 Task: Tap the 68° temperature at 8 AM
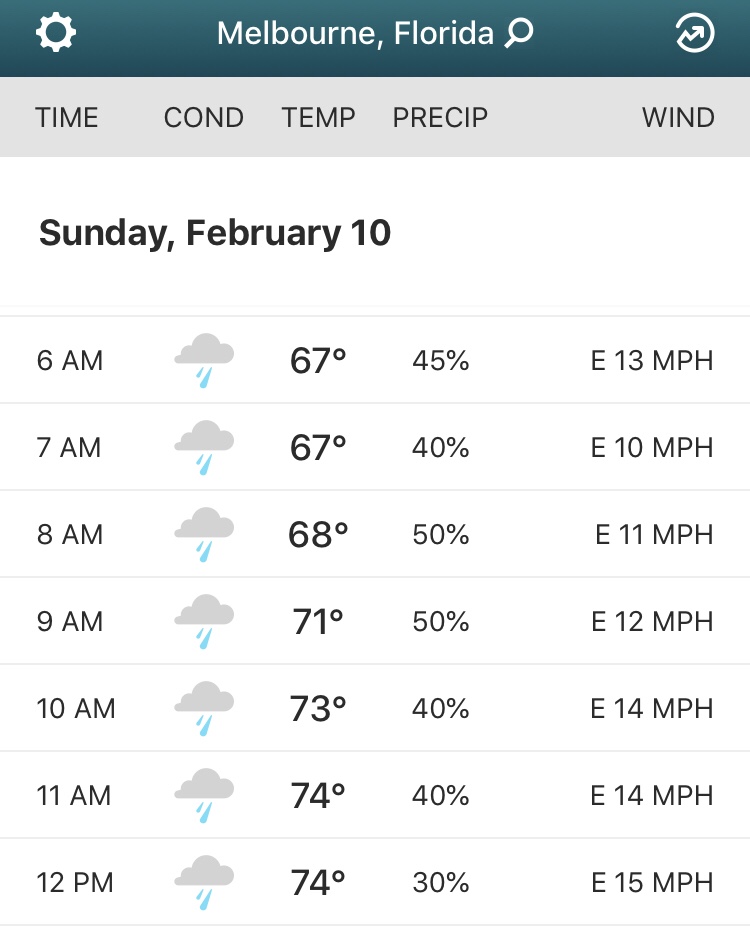pos(318,535)
